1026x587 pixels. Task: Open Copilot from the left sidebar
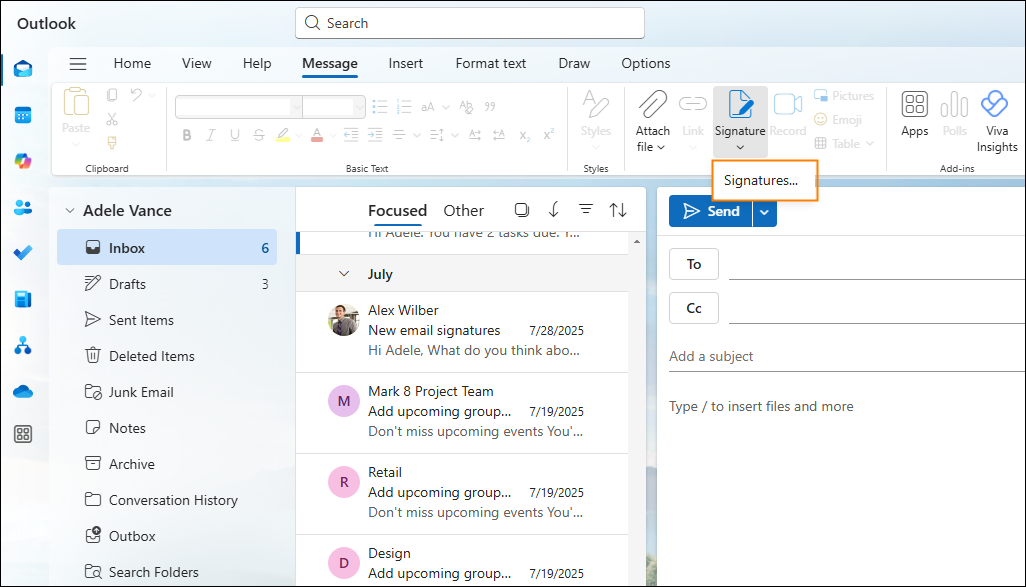pyautogui.click(x=23, y=161)
